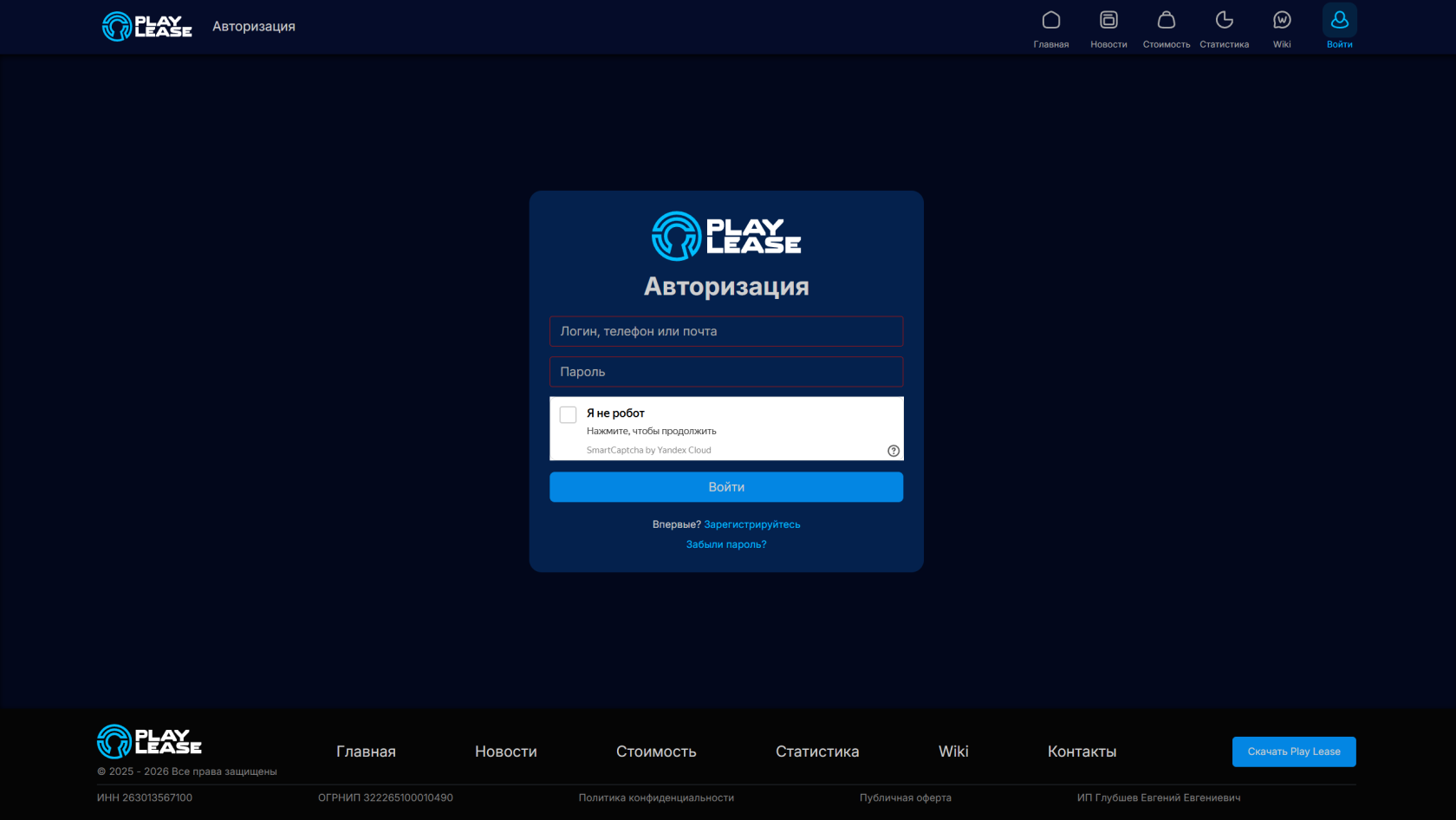Click the captcha help question mark icon

[x=894, y=451]
